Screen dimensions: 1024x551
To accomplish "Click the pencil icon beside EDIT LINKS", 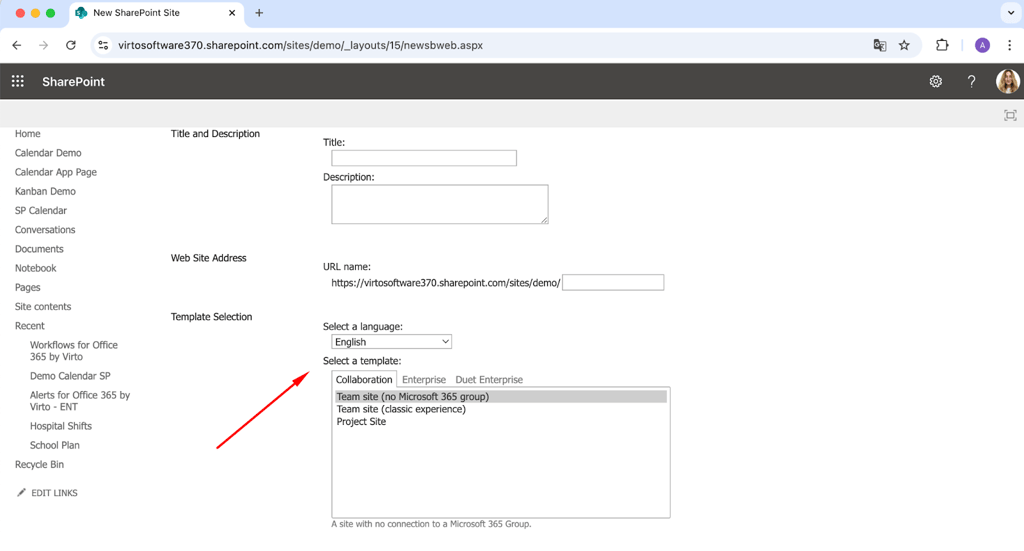I will (22, 492).
